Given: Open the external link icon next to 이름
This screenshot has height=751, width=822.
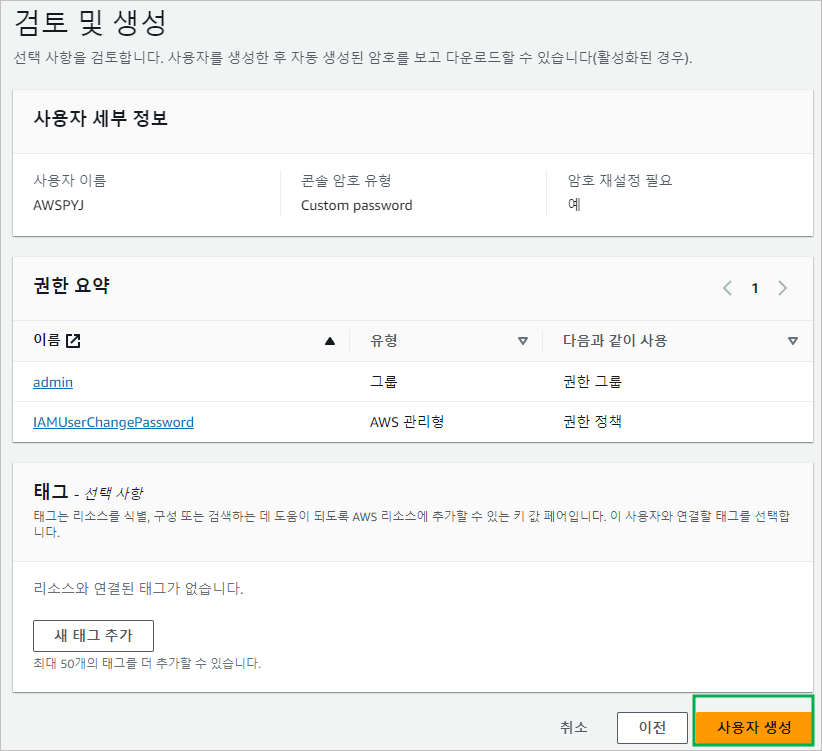Looking at the screenshot, I should click(73, 341).
